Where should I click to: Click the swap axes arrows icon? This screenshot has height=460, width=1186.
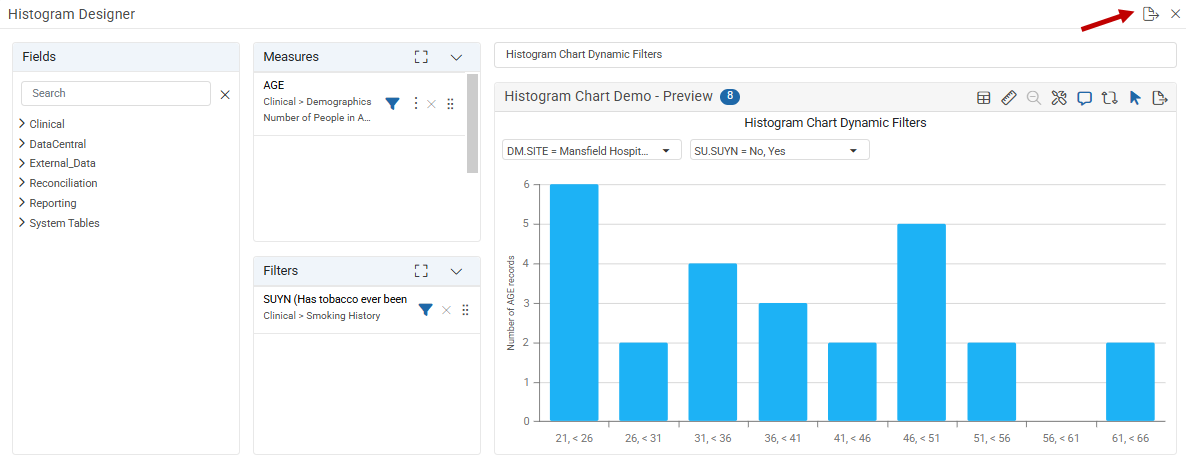(1110, 98)
